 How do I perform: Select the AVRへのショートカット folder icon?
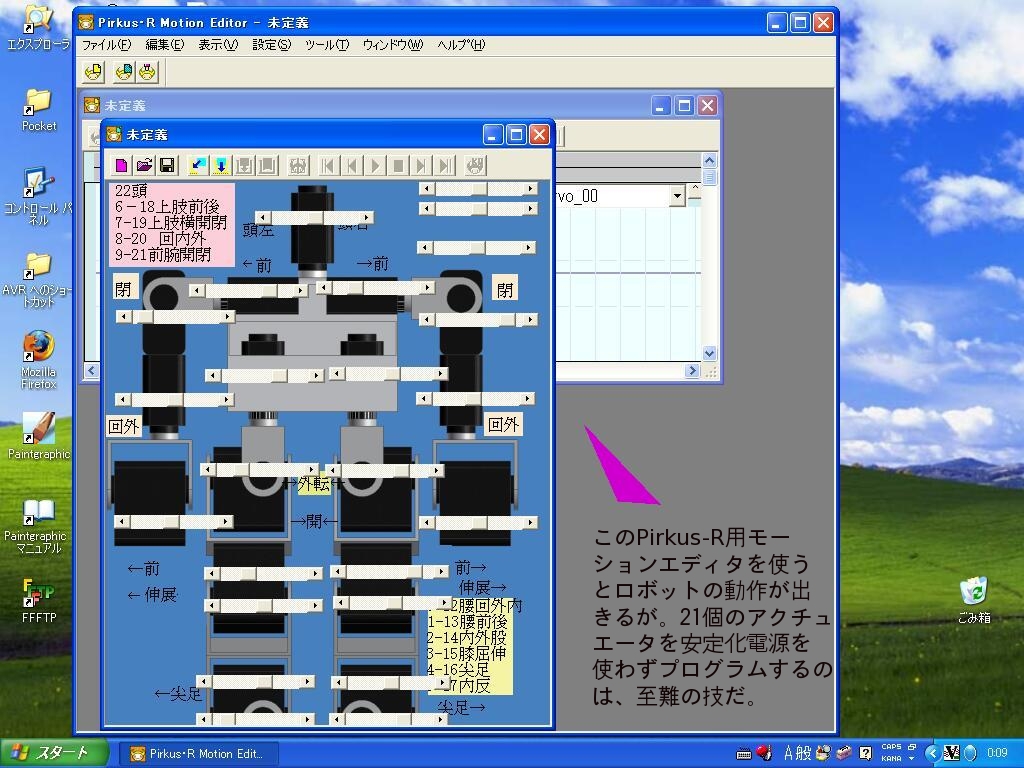pos(38,280)
